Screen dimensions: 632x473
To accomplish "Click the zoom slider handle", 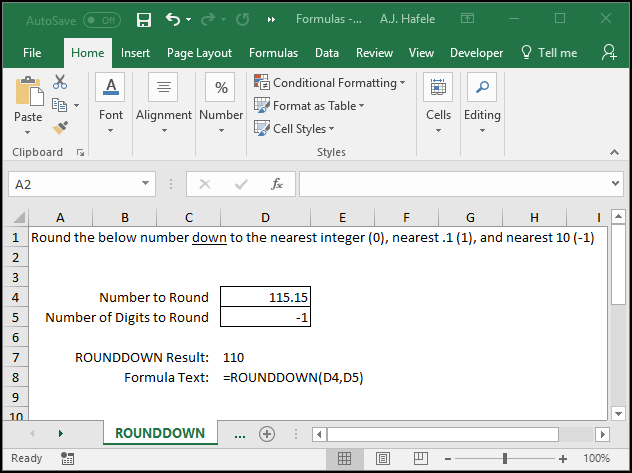I will coord(505,458).
